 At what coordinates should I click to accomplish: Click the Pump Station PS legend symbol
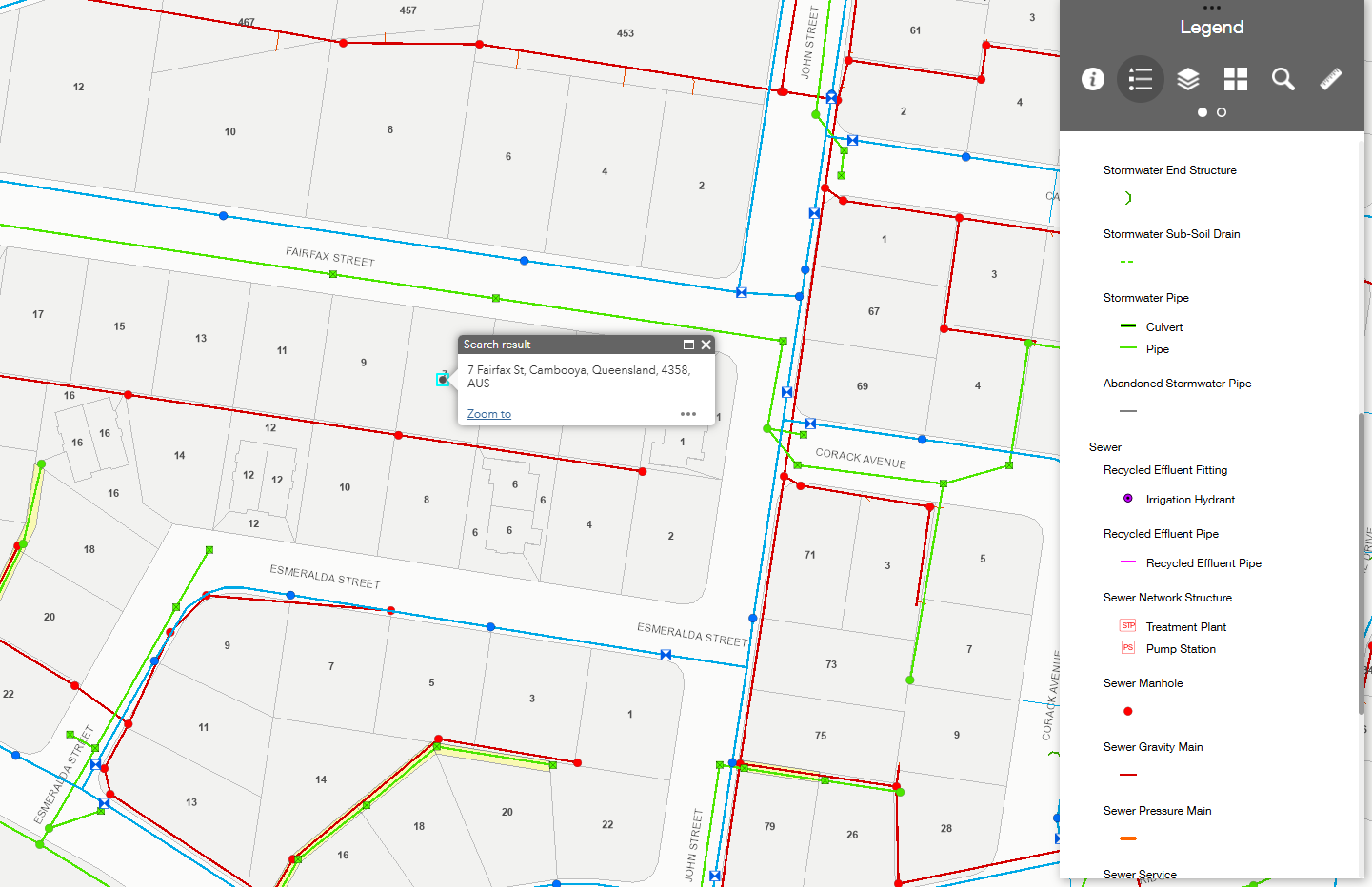click(1128, 648)
